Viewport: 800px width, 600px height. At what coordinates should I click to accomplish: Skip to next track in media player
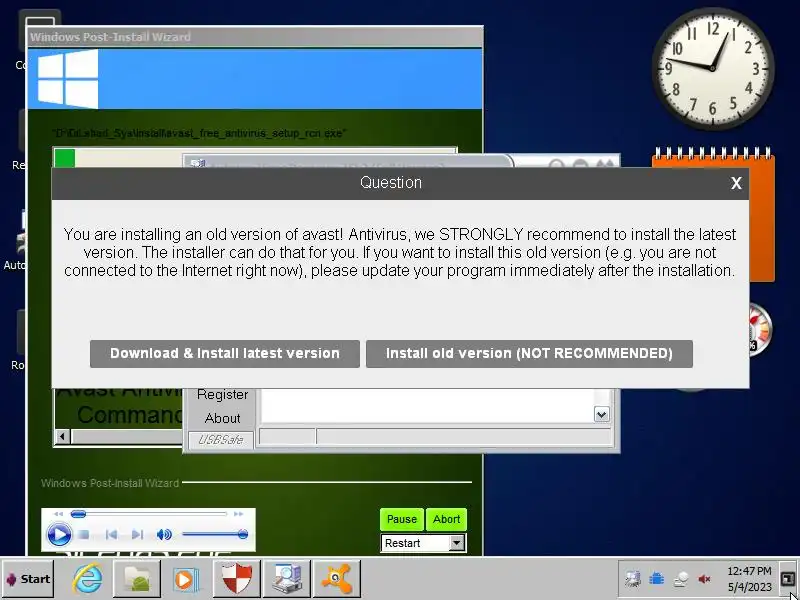pos(137,535)
